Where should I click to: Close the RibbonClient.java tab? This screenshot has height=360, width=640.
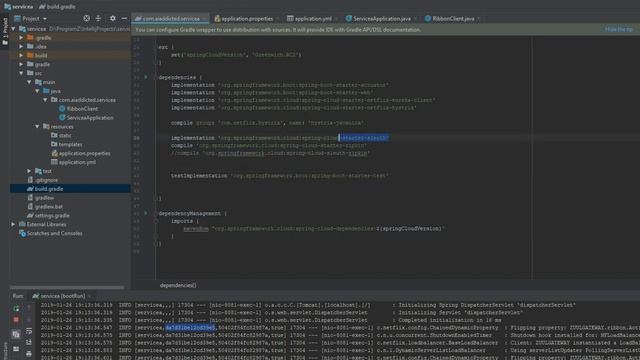[479, 19]
